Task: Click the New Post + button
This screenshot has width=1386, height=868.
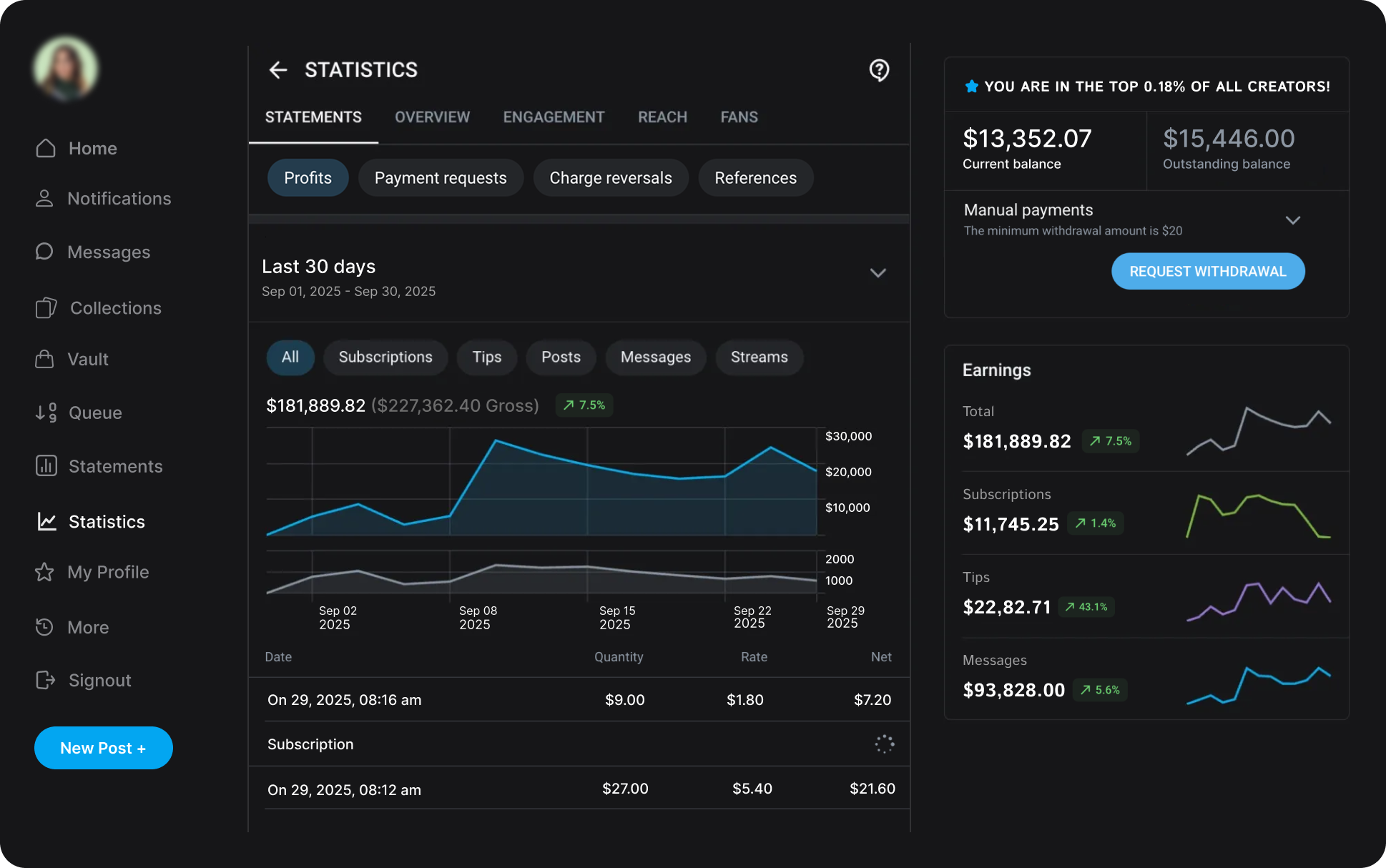Action: (x=103, y=748)
